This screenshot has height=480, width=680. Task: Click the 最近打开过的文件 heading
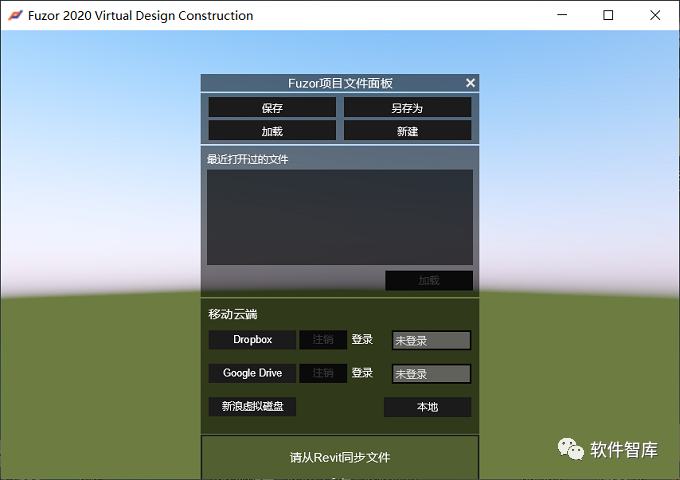(x=248, y=159)
